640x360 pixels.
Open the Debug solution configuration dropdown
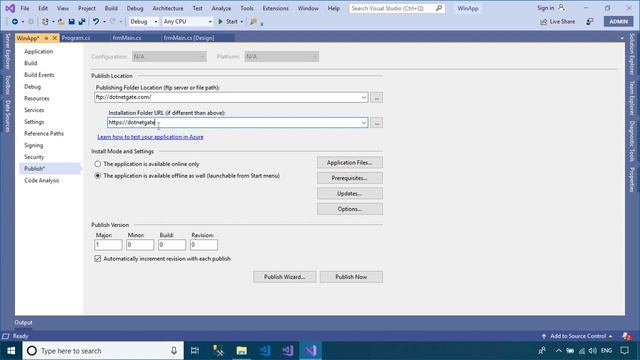point(143,22)
